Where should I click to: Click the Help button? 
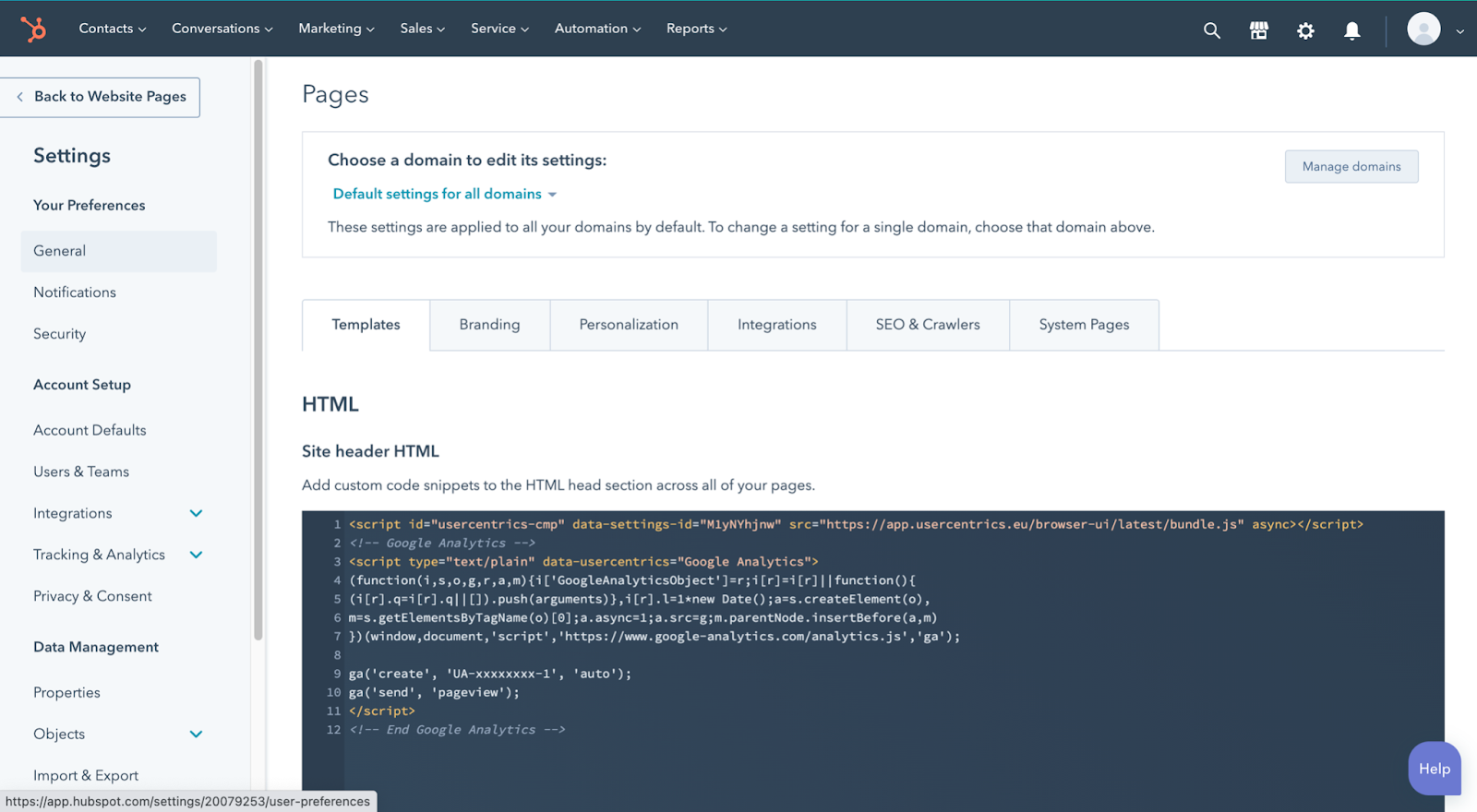pos(1435,769)
